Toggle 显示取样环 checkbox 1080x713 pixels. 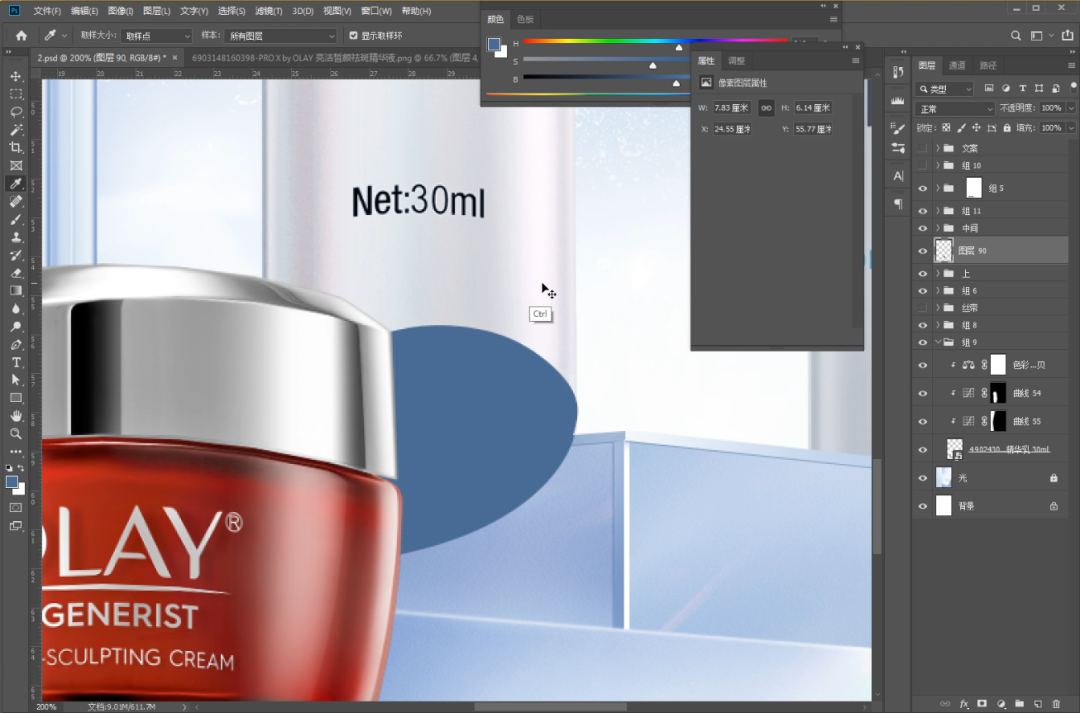tap(353, 35)
